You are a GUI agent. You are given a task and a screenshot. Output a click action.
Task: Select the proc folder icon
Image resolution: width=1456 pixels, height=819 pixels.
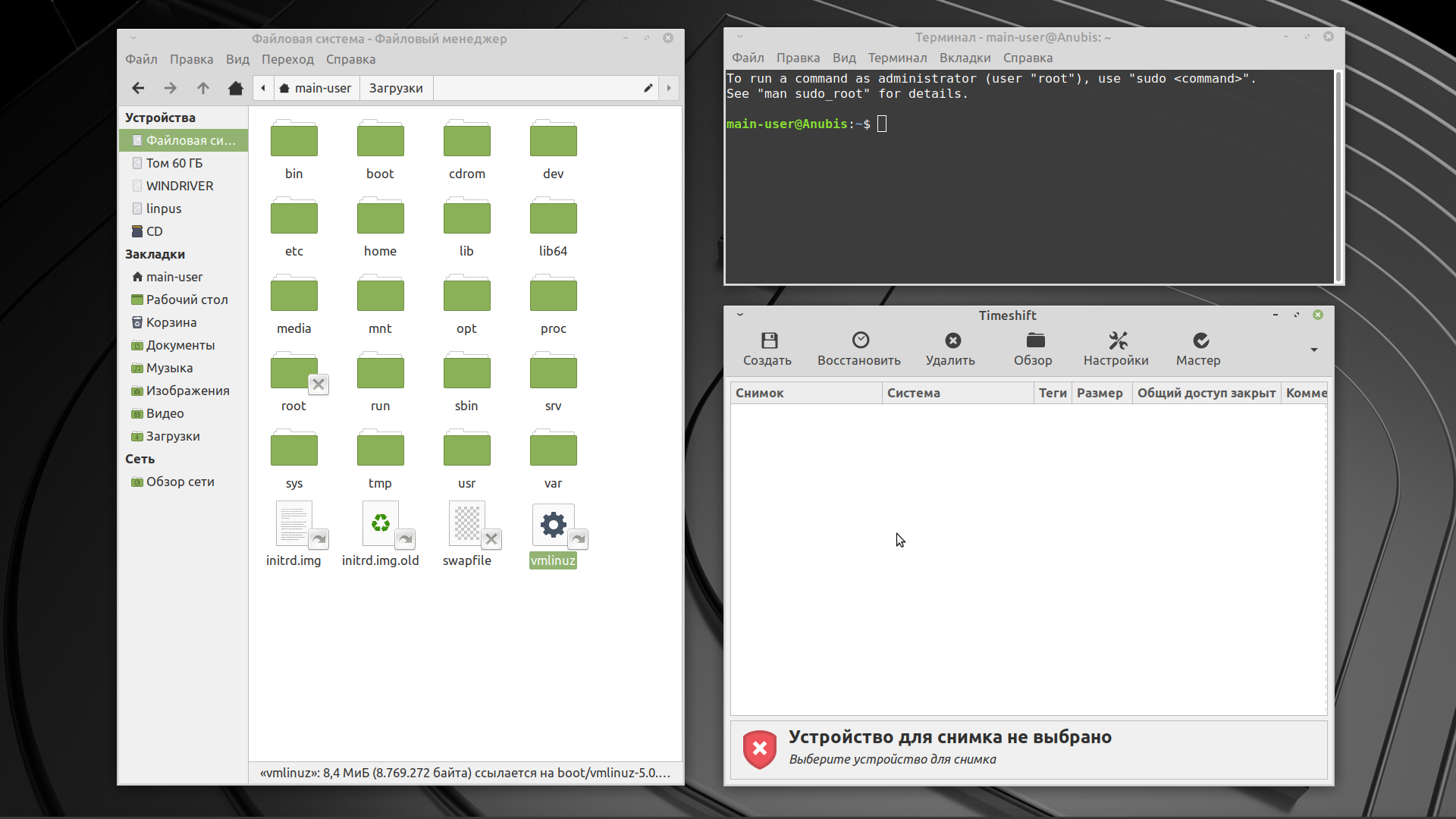tap(554, 293)
